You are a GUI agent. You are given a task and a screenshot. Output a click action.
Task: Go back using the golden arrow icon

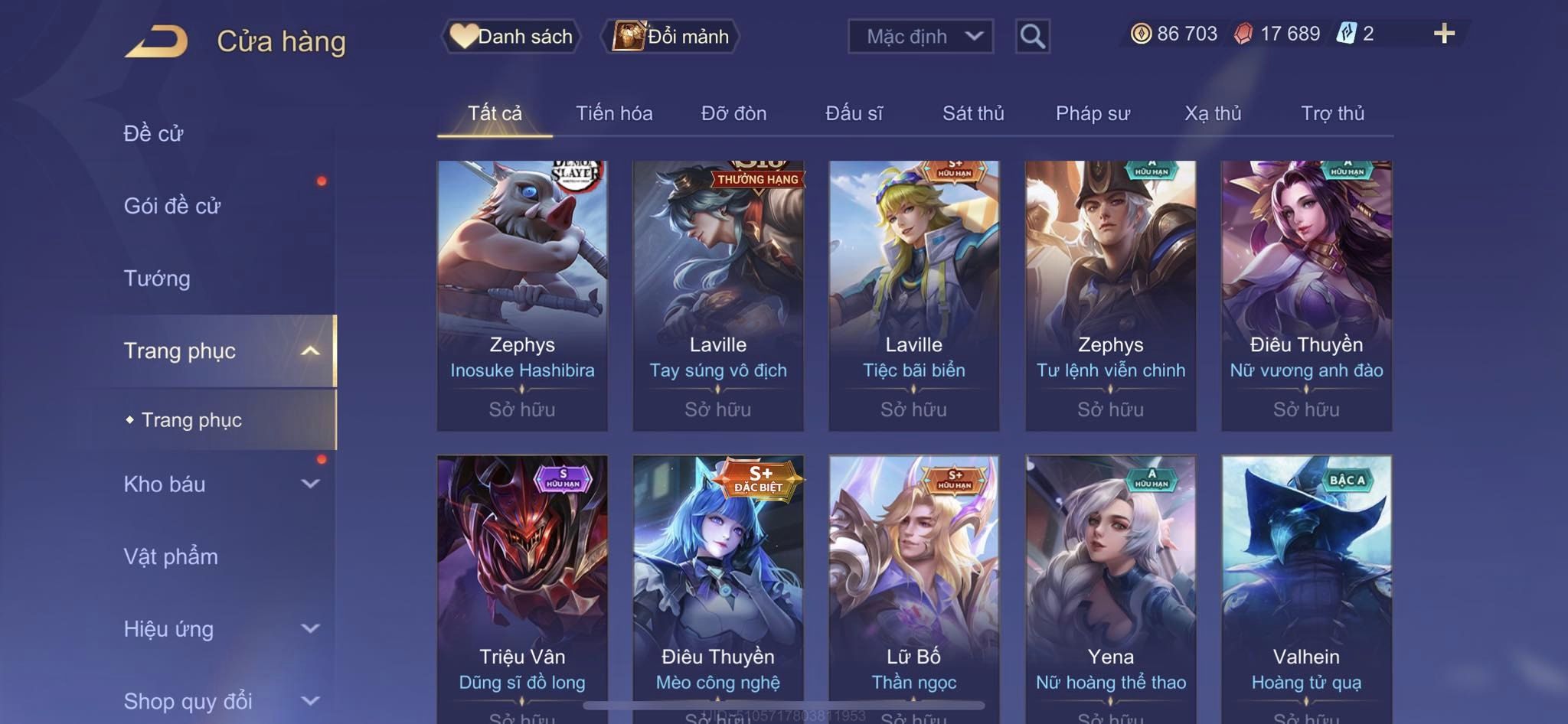(157, 41)
